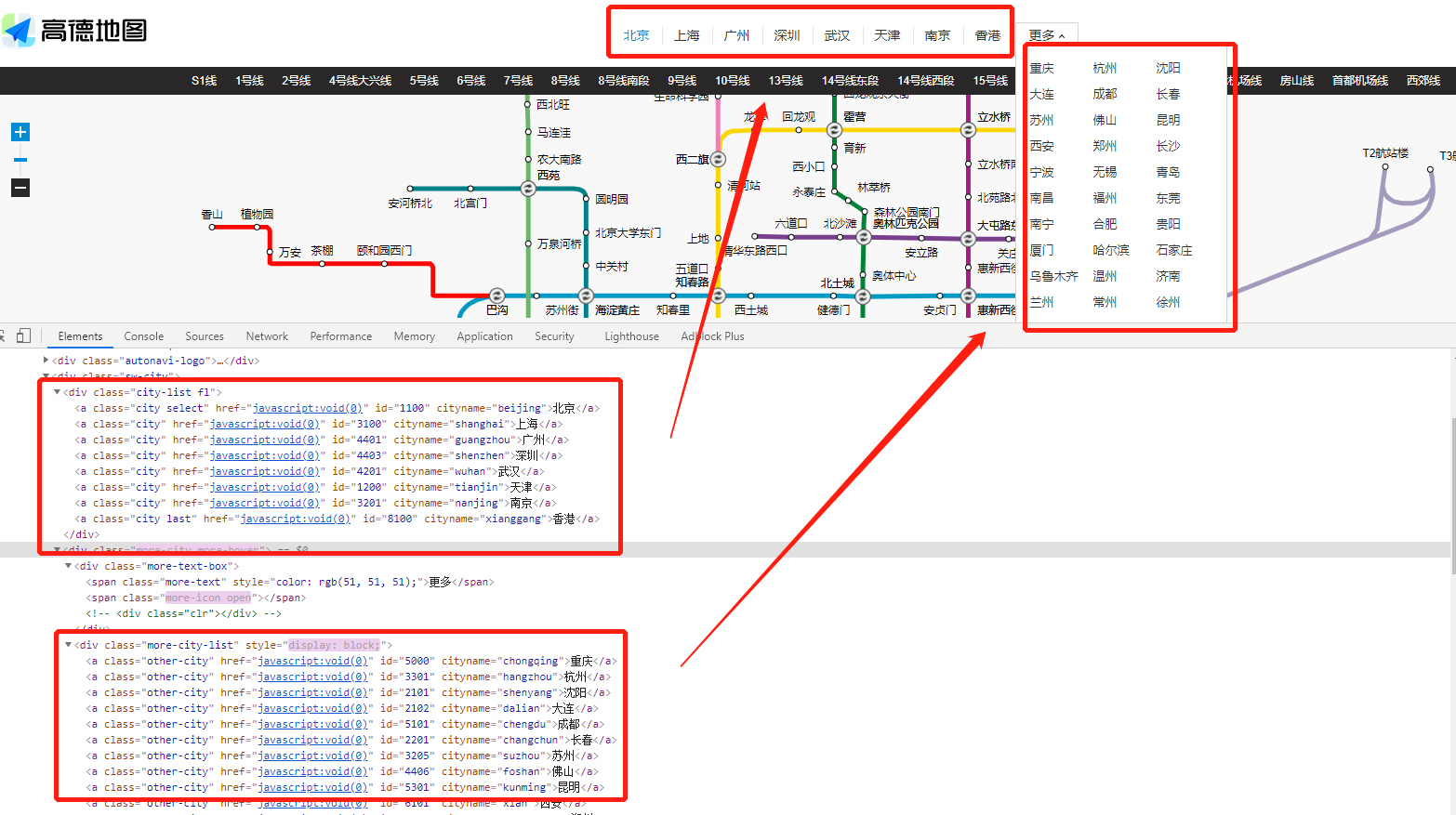Open the Memory tab

(x=415, y=336)
